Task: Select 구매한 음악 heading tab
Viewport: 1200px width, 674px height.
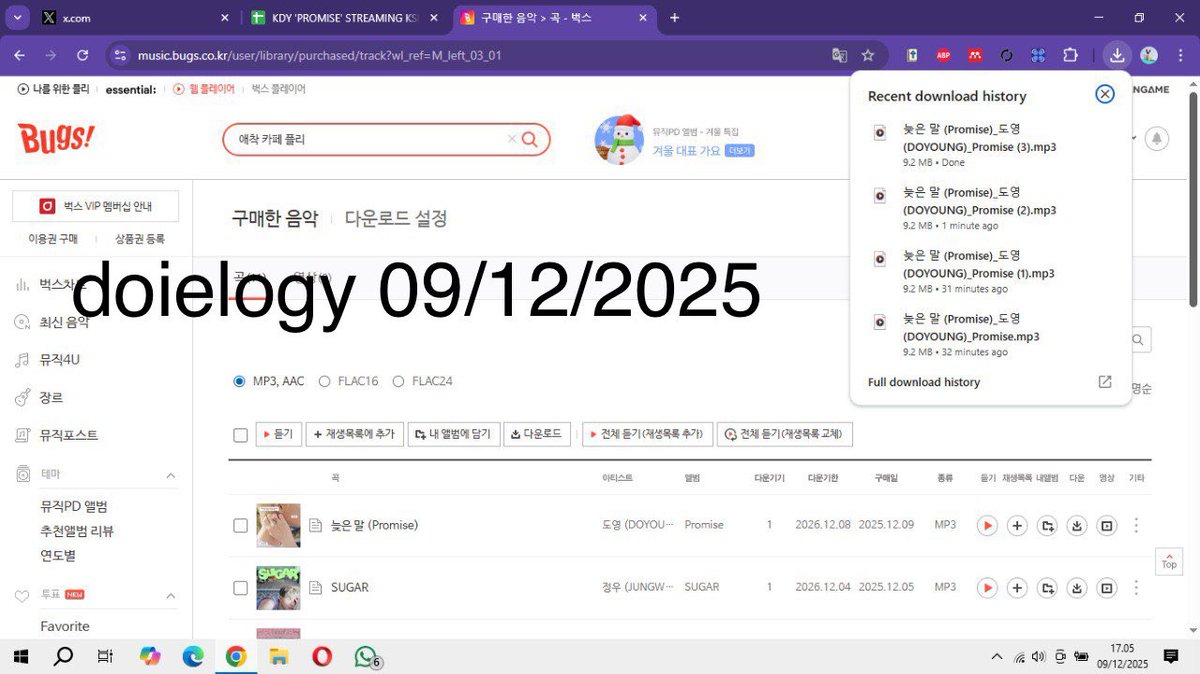Action: [x=275, y=218]
